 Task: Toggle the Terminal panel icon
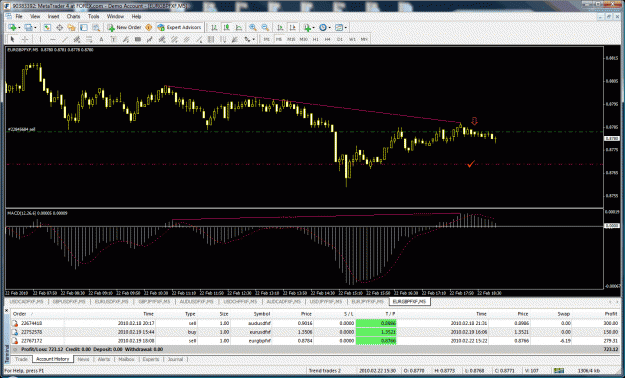coord(84,28)
